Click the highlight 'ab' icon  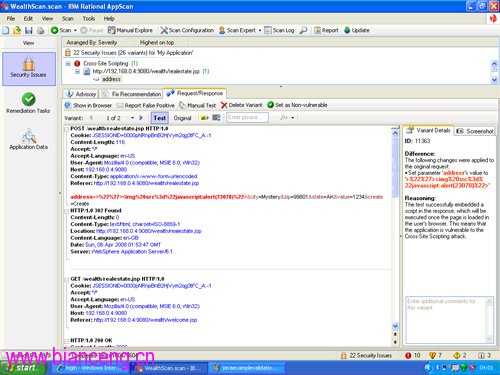204,118
